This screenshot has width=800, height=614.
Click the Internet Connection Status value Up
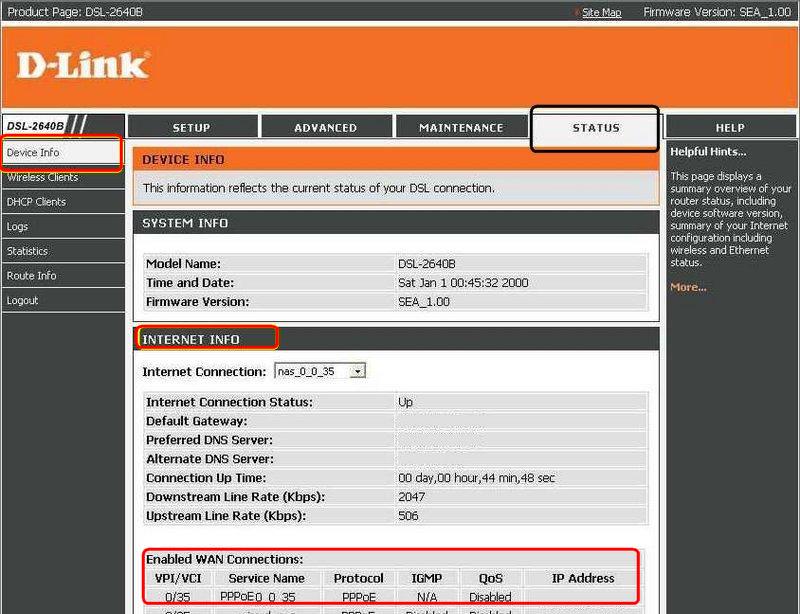click(x=405, y=402)
